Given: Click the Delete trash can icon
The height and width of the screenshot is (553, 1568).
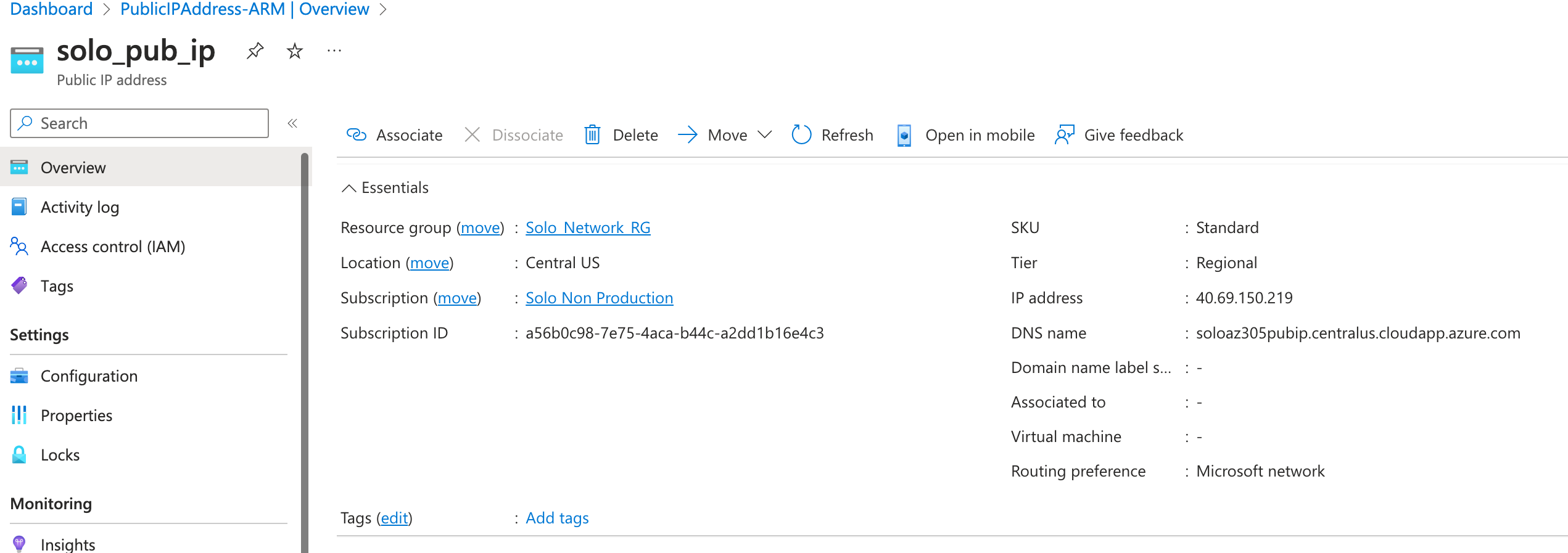Looking at the screenshot, I should click(592, 134).
